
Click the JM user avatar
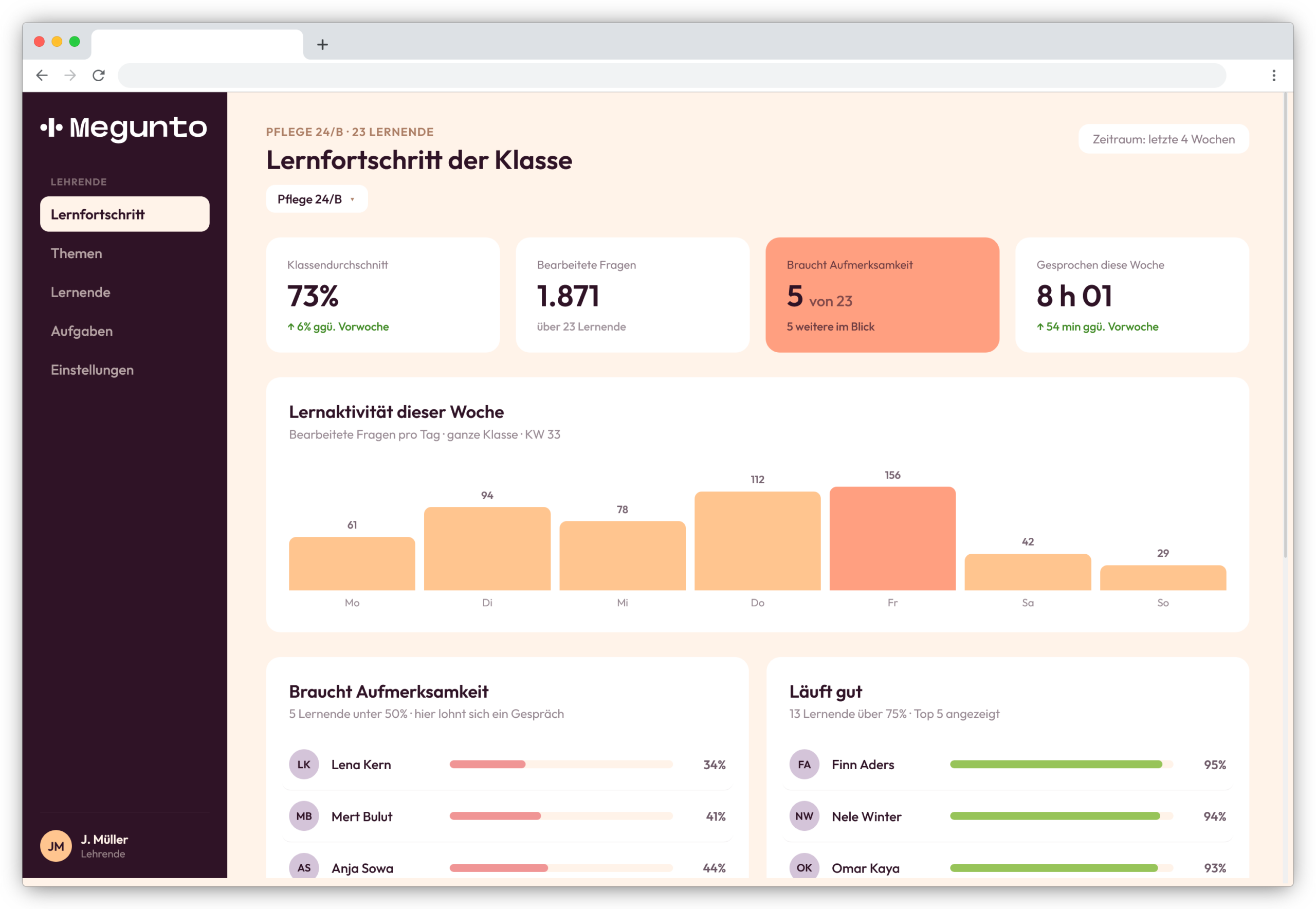click(x=56, y=846)
